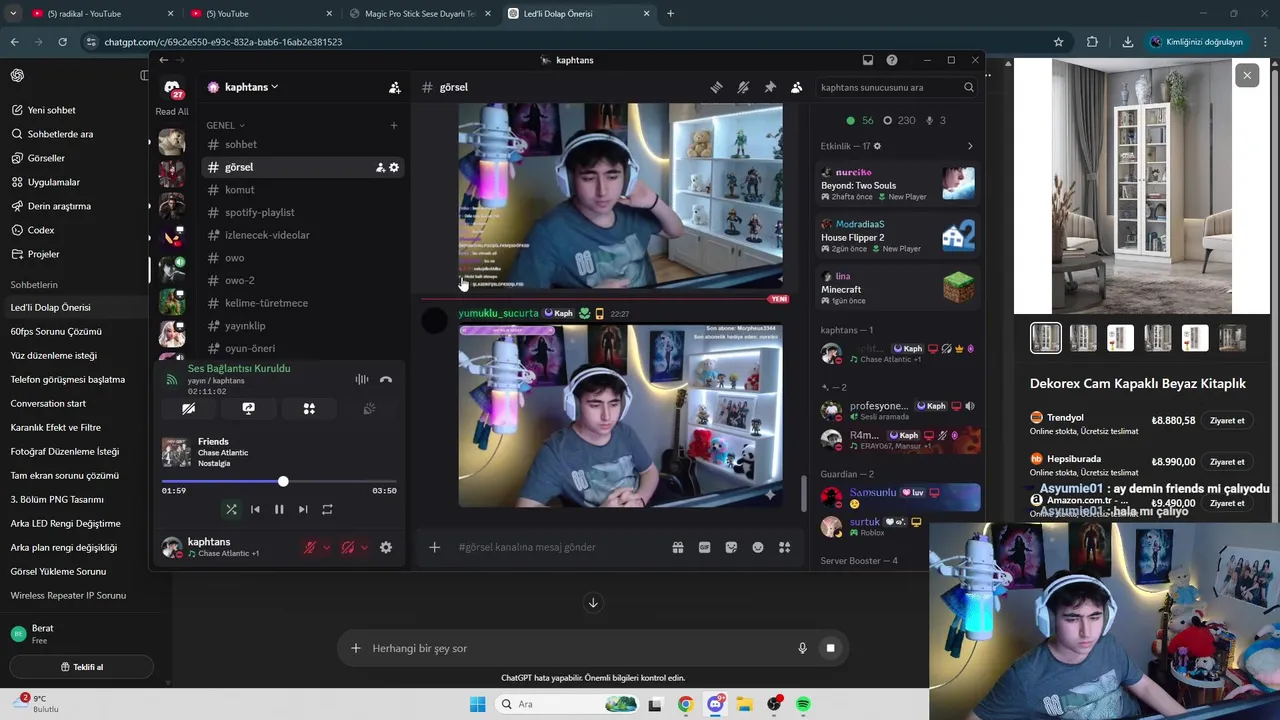Select first bookshelf thumbnail in product panel
The height and width of the screenshot is (720, 1280).
coord(1046,338)
